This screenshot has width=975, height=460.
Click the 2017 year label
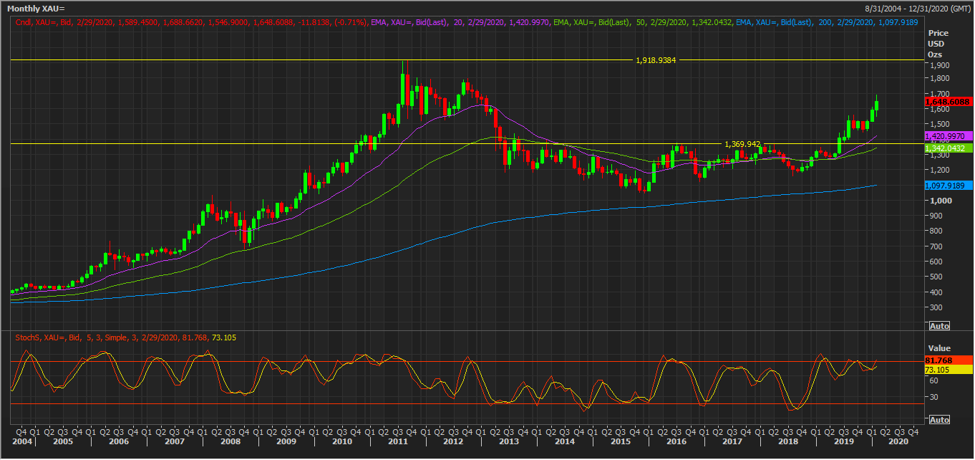point(732,441)
